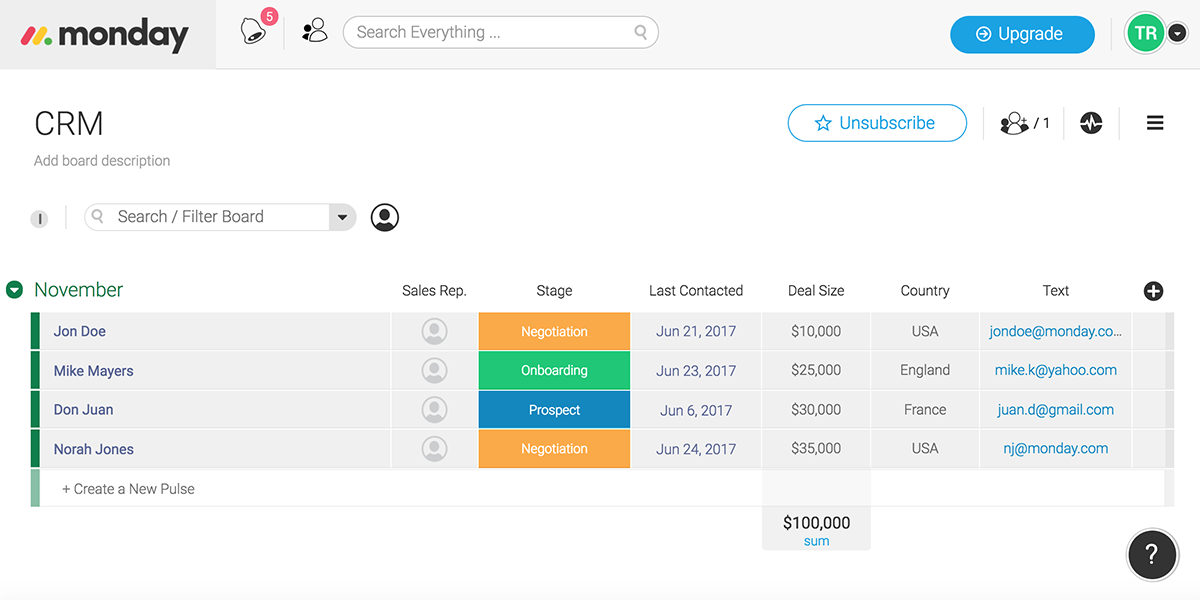Viewport: 1200px width, 600px height.
Task: Open the board hamburger menu
Action: pyautogui.click(x=1155, y=123)
